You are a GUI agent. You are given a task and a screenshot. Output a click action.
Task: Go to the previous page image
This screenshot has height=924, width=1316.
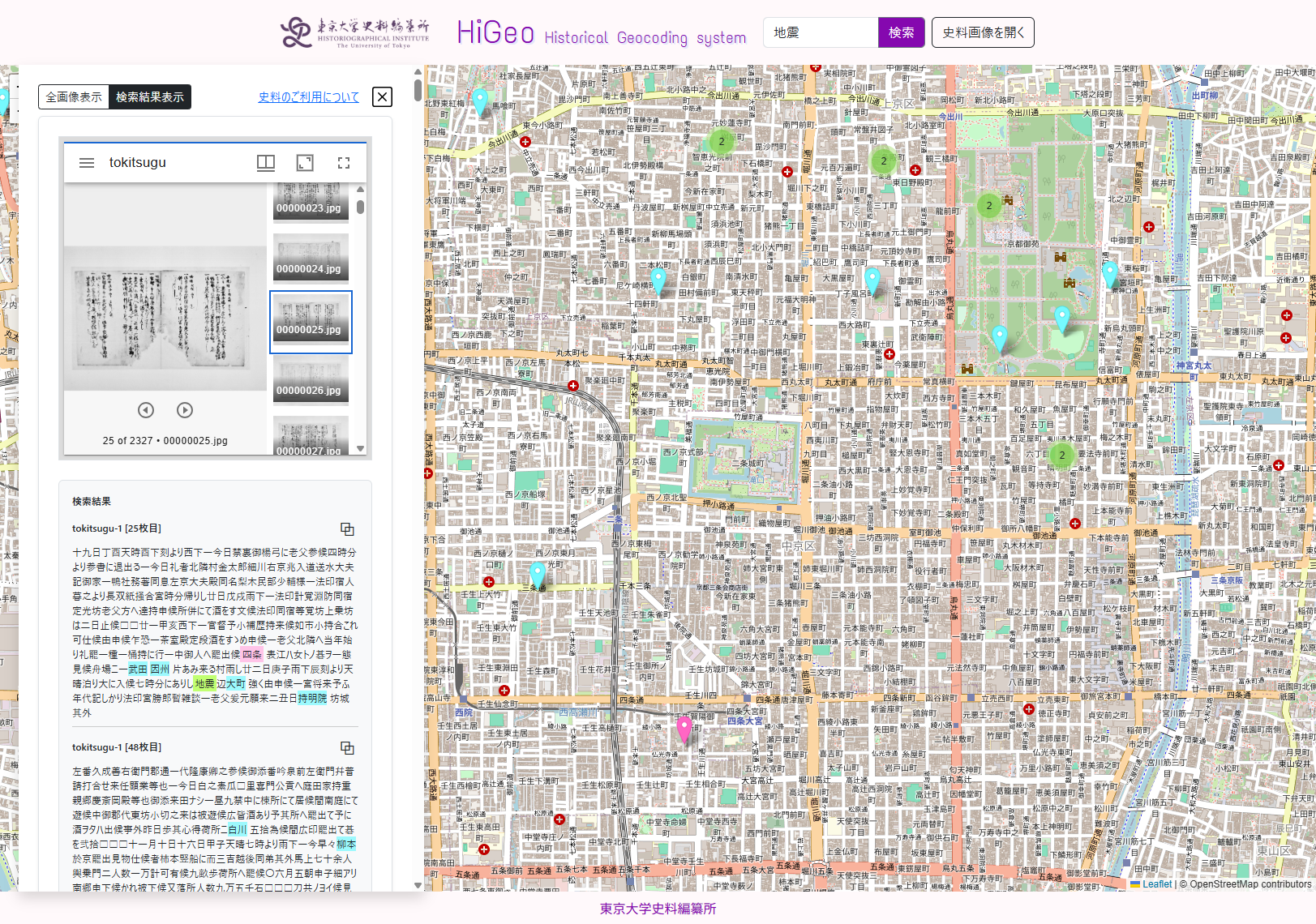146,410
